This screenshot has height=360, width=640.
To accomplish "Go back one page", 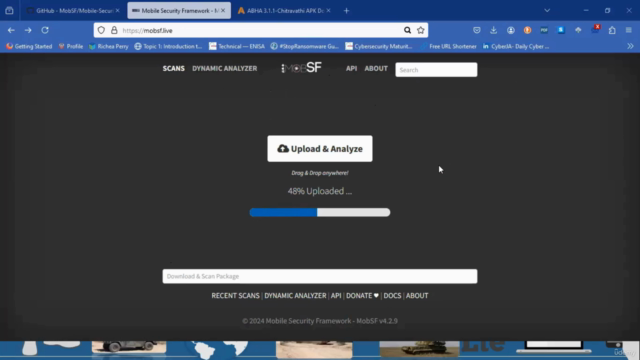I will pos(11,30).
